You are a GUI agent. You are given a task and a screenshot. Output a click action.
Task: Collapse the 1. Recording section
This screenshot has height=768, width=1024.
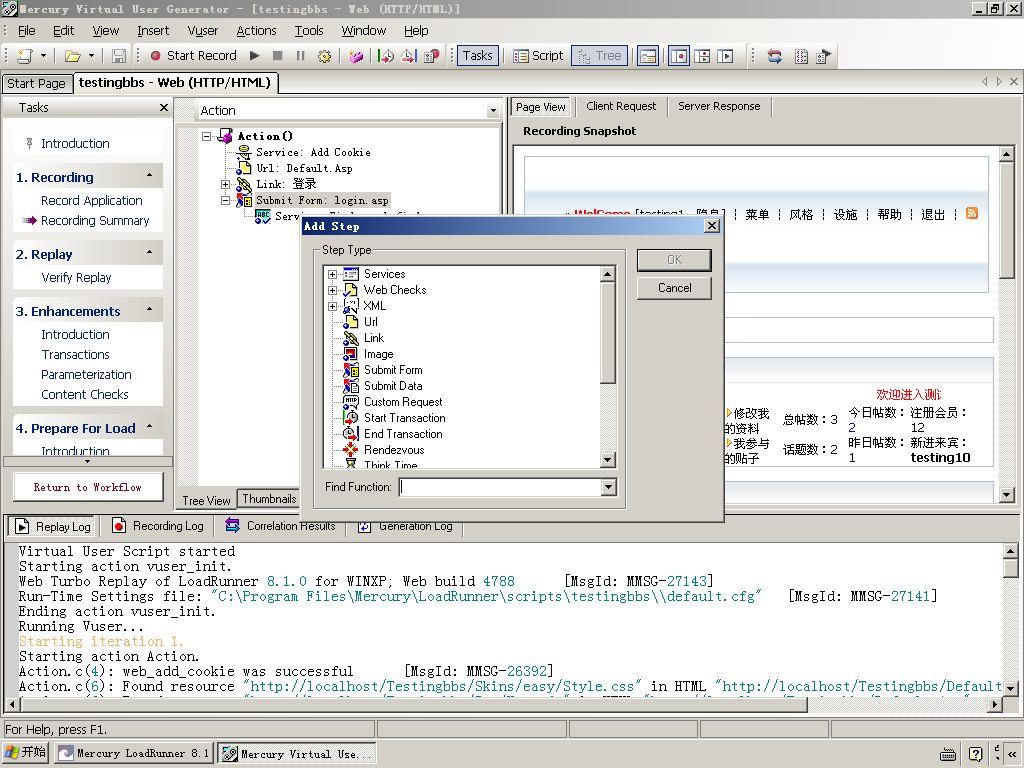tap(150, 176)
